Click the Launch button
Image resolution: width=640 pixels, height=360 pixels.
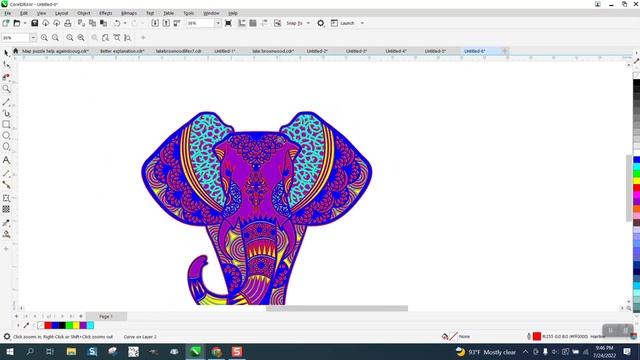point(343,23)
